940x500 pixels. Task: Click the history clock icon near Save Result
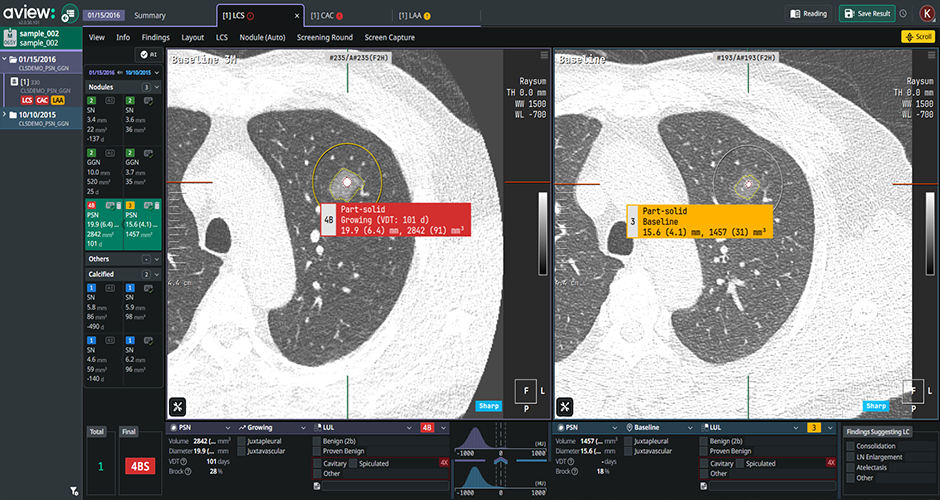click(903, 14)
